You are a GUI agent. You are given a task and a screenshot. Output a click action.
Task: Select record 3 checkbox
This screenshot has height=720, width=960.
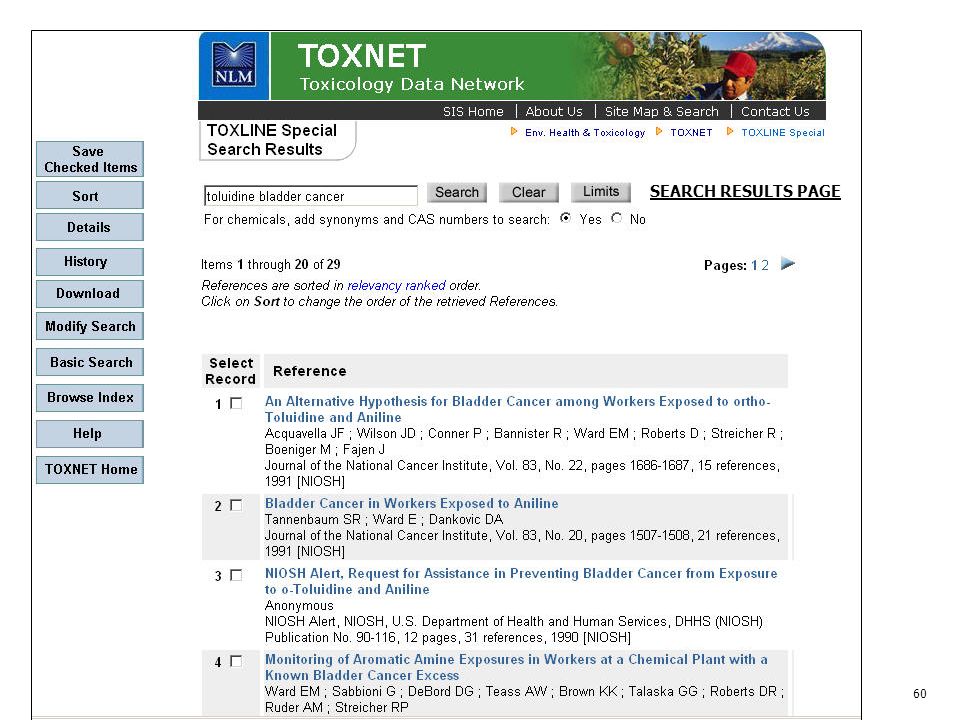click(236, 576)
